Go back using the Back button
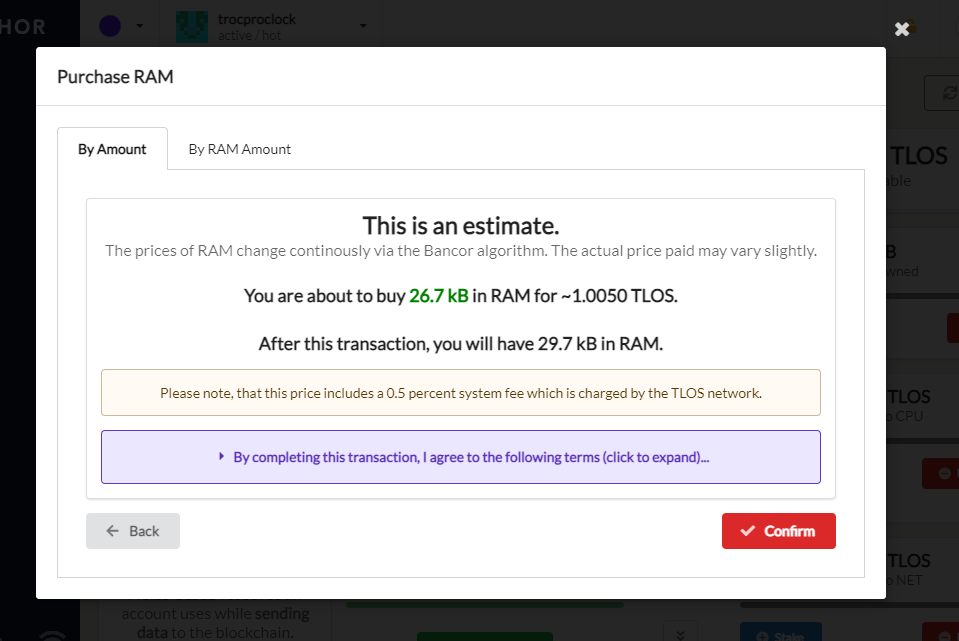This screenshot has width=959, height=641. [133, 531]
